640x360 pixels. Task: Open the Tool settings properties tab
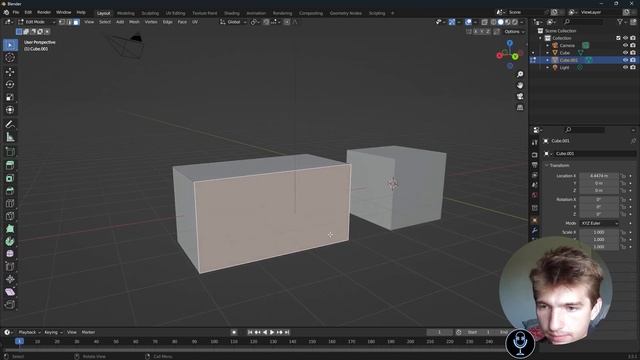pyautogui.click(x=535, y=142)
